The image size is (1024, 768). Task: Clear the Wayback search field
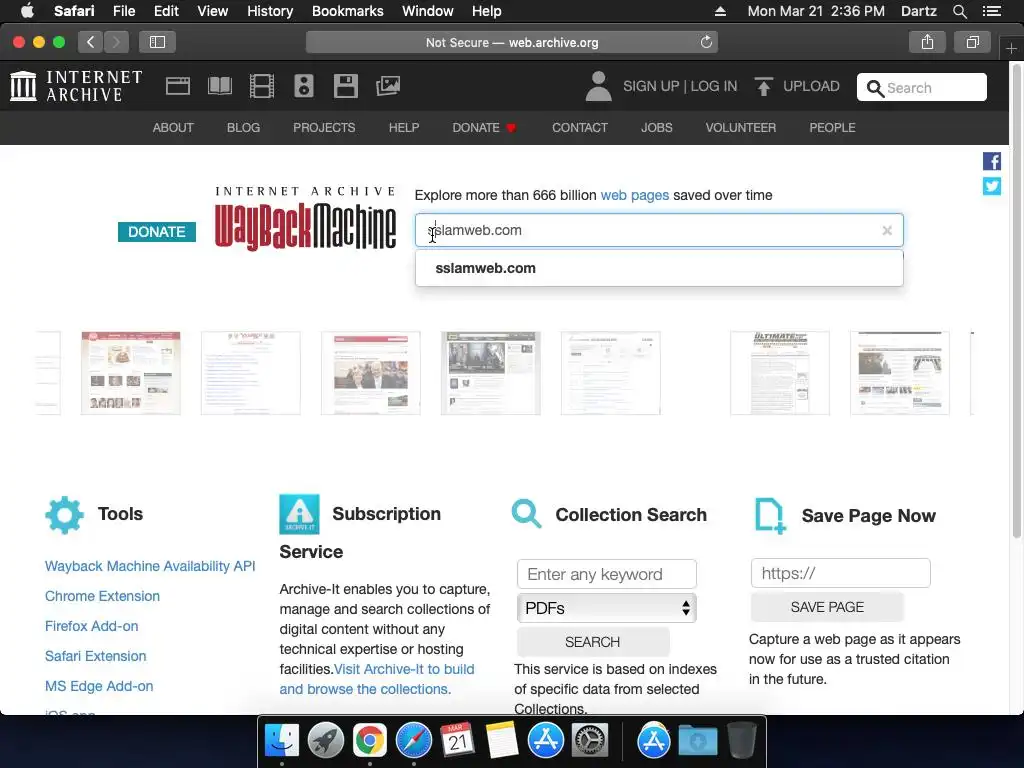point(887,231)
